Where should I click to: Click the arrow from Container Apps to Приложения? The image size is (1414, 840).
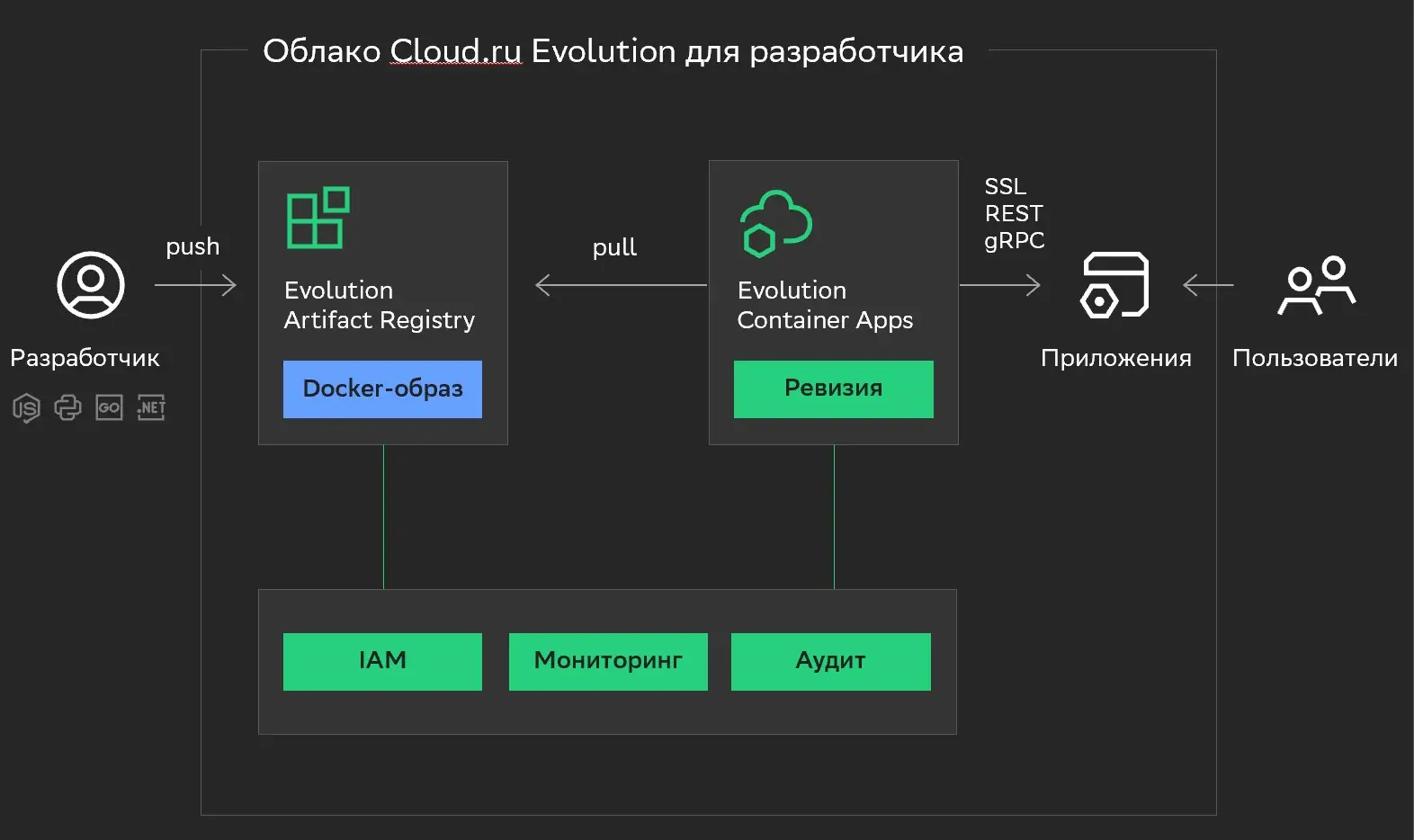[1000, 286]
